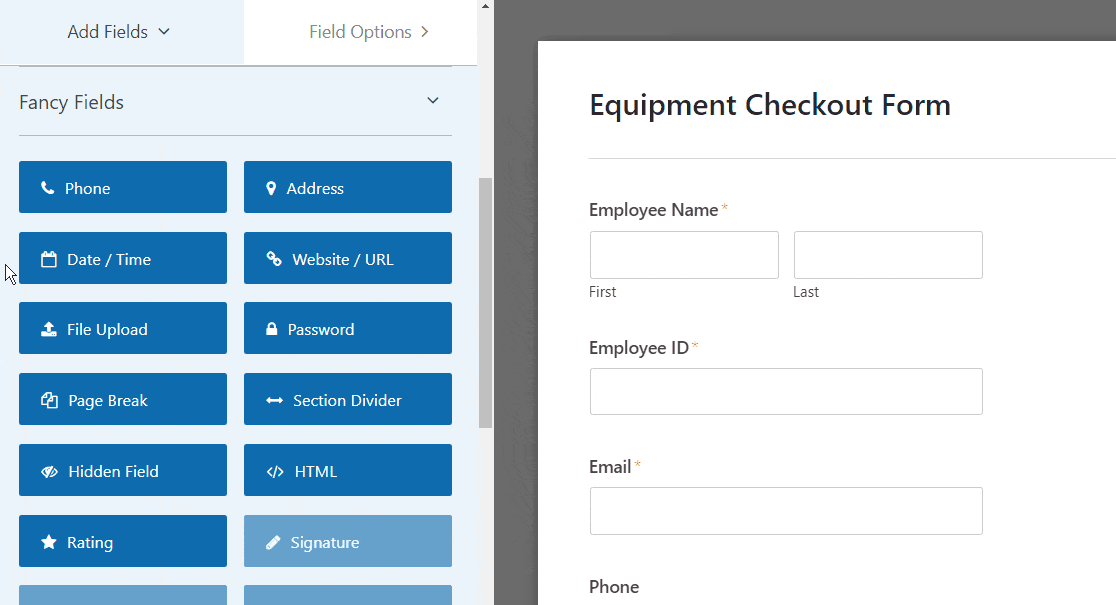Click the Rating star icon
Viewport: 1116px width, 605px height.
coord(48,542)
